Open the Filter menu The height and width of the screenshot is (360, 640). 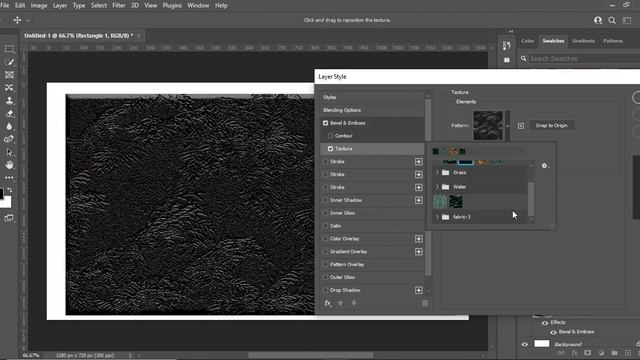(x=119, y=6)
